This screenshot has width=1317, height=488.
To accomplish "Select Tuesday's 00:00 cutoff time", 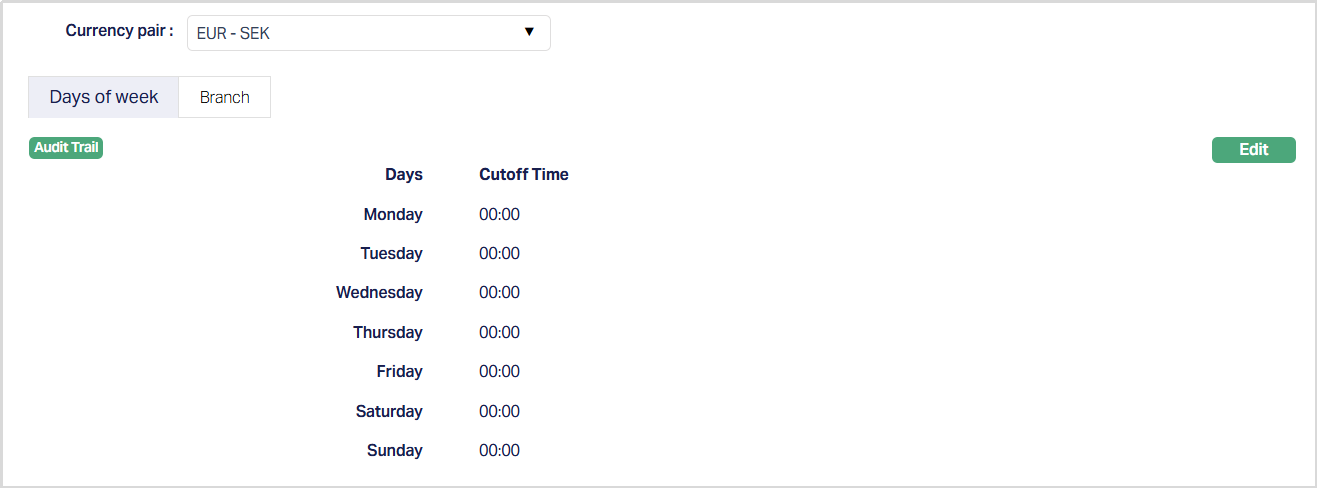I will click(499, 253).
